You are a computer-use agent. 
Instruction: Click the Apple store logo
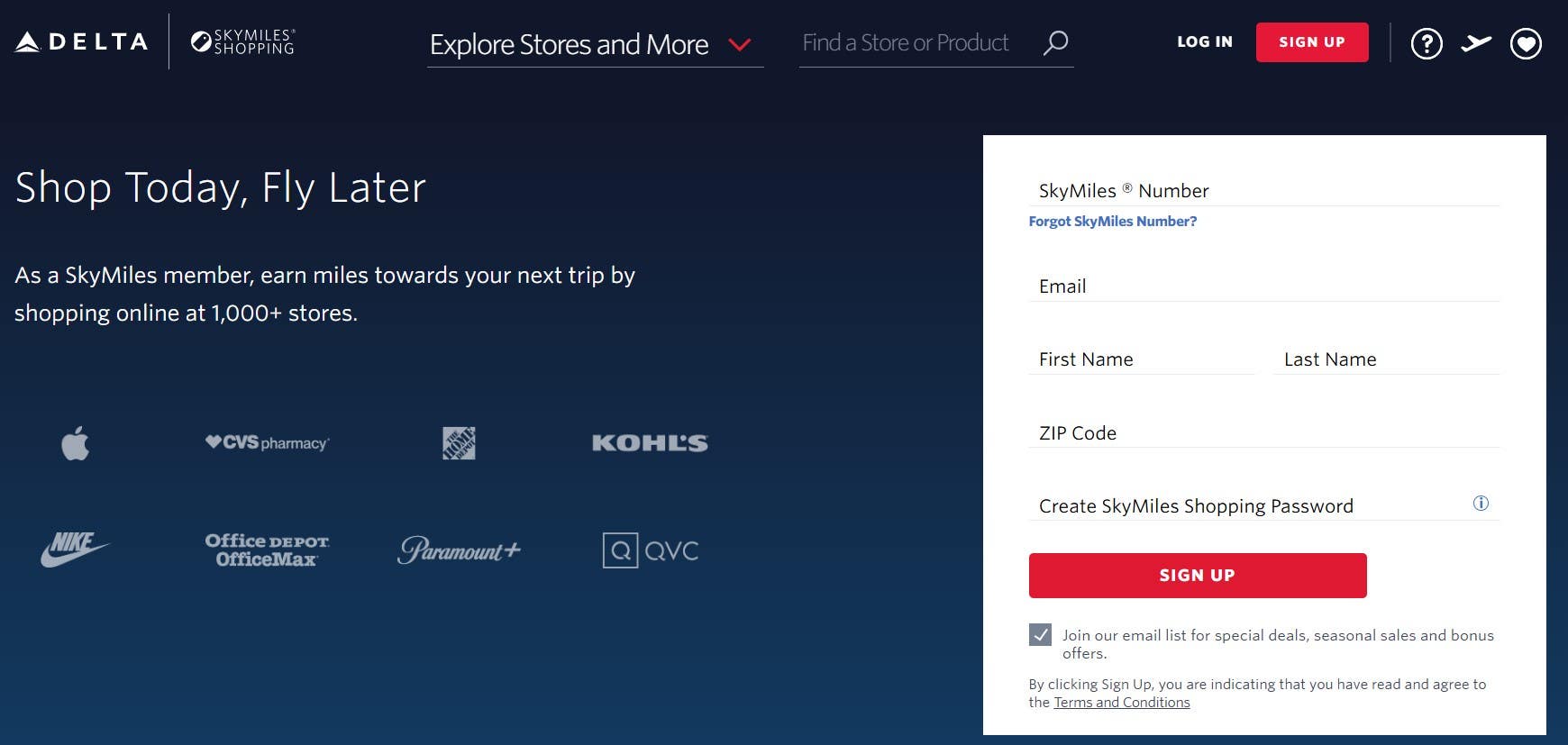point(76,443)
